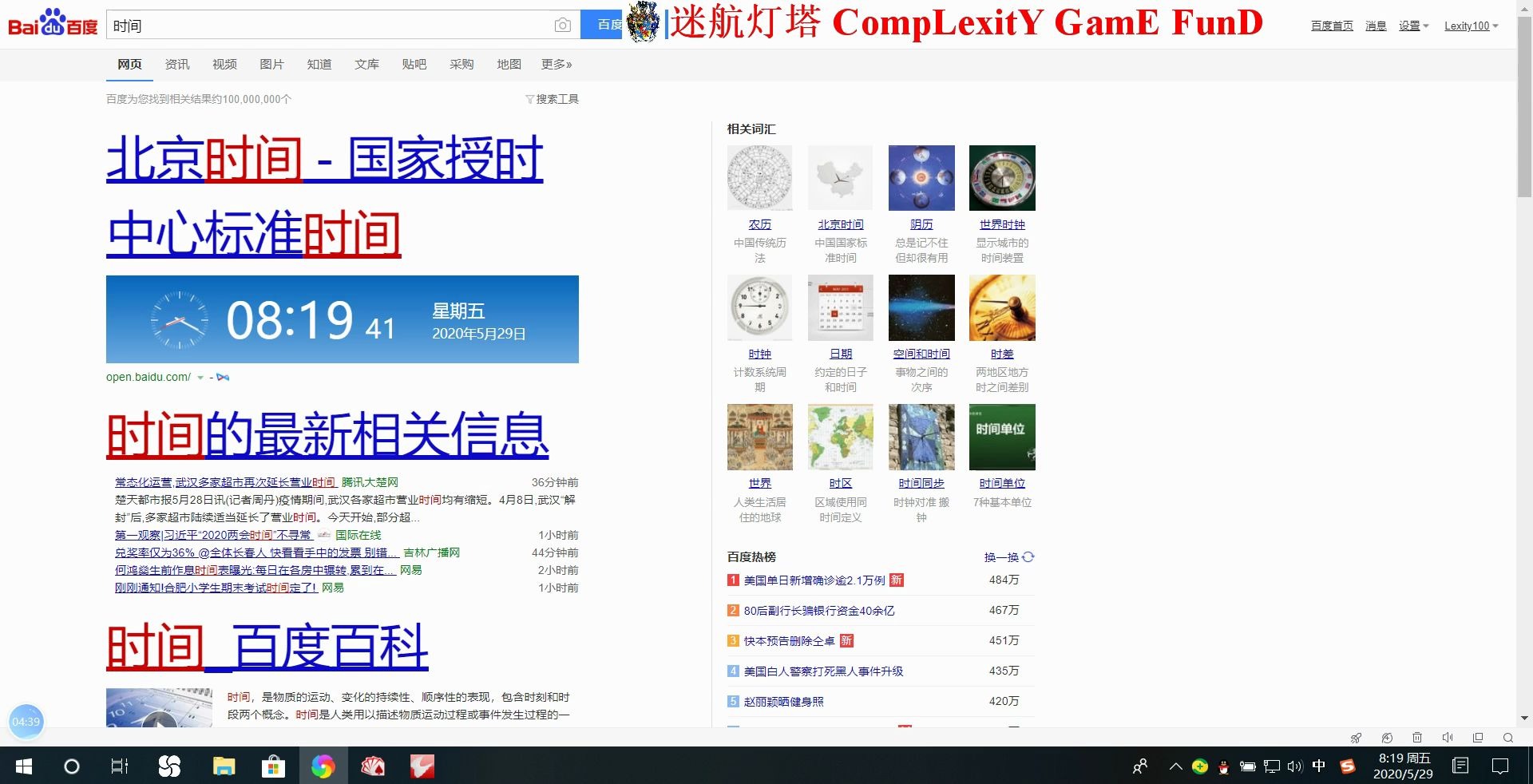This screenshot has width=1533, height=784.
Task: Open the Windows Start menu
Action: pos(24,766)
